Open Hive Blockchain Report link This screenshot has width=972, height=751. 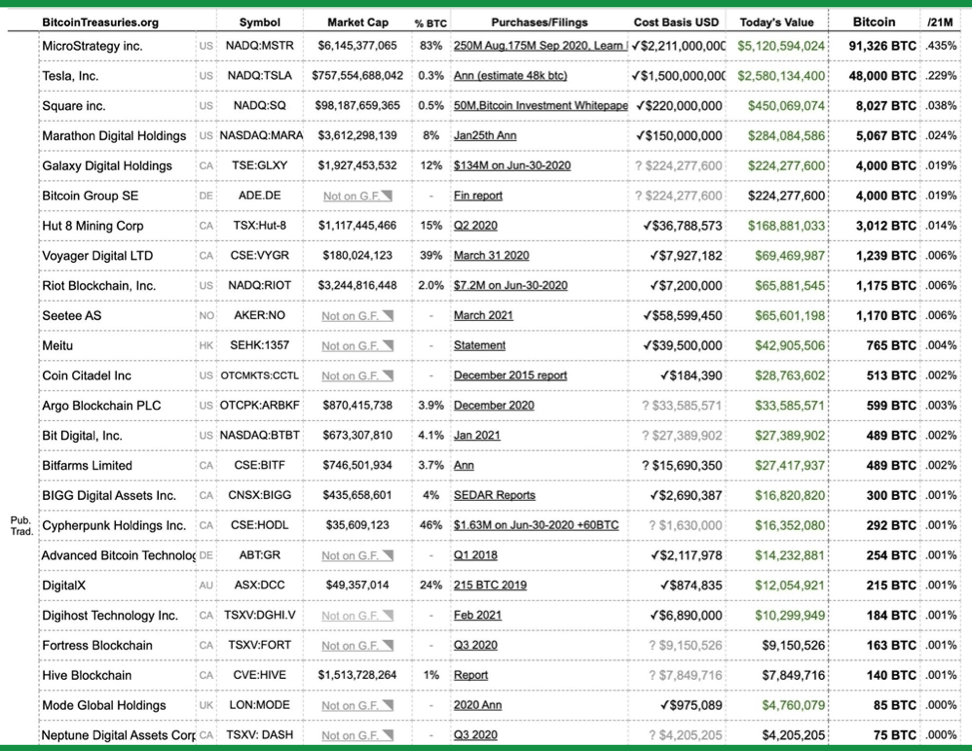471,675
